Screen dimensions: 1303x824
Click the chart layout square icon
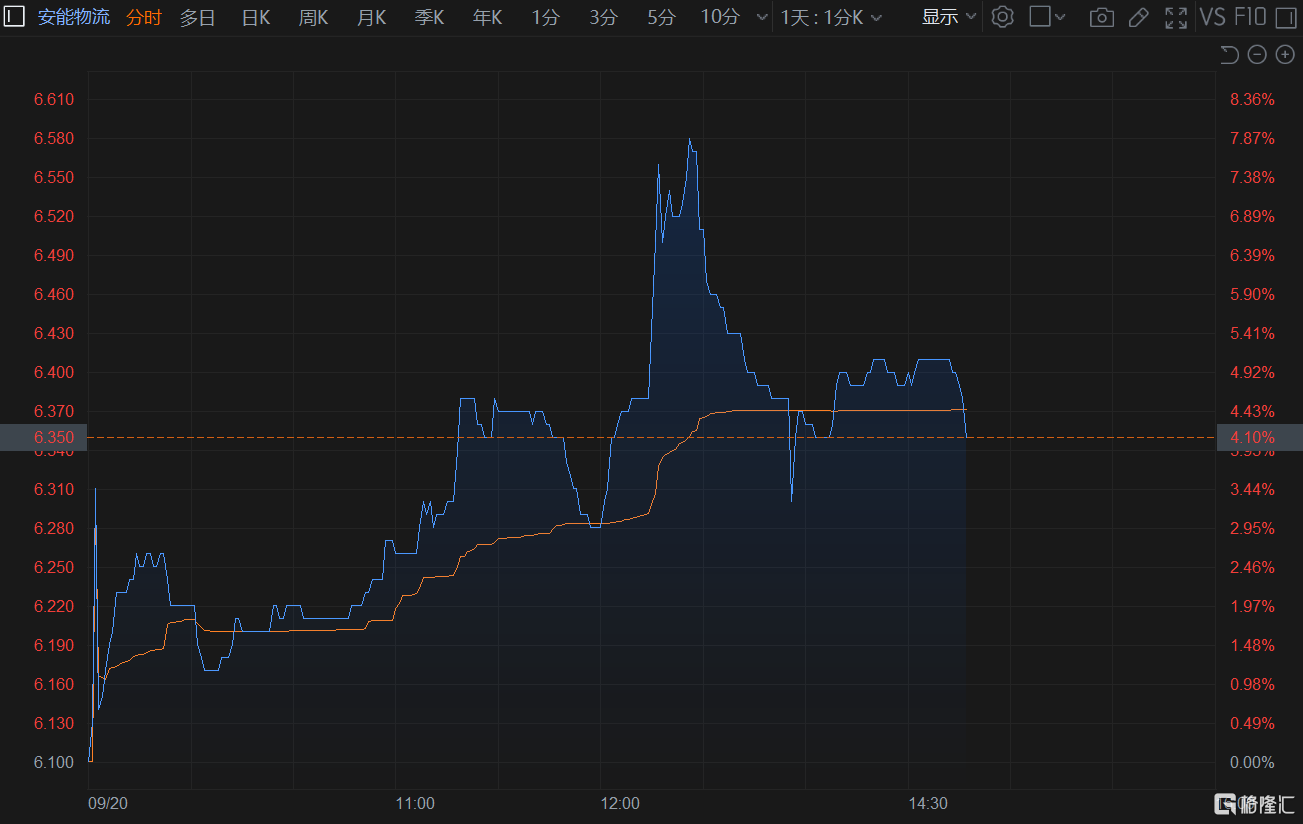pos(1041,17)
